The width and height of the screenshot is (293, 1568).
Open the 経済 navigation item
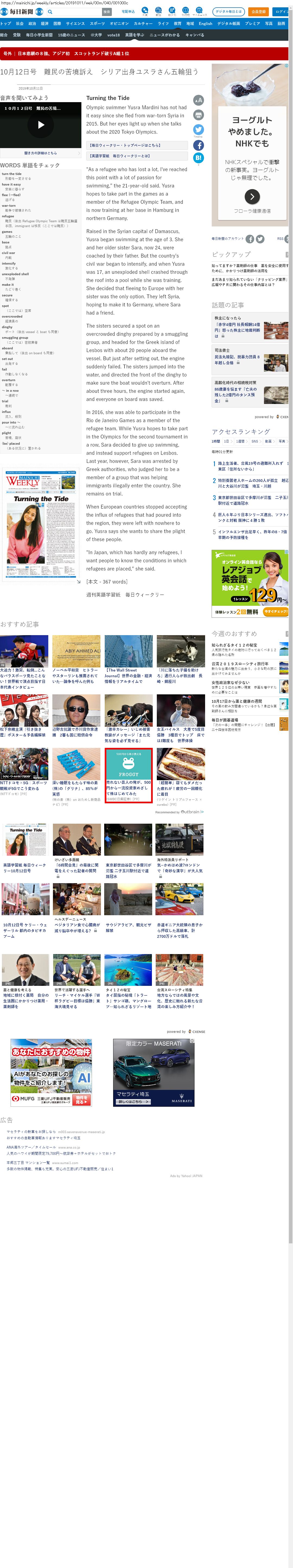pyautogui.click(x=44, y=23)
